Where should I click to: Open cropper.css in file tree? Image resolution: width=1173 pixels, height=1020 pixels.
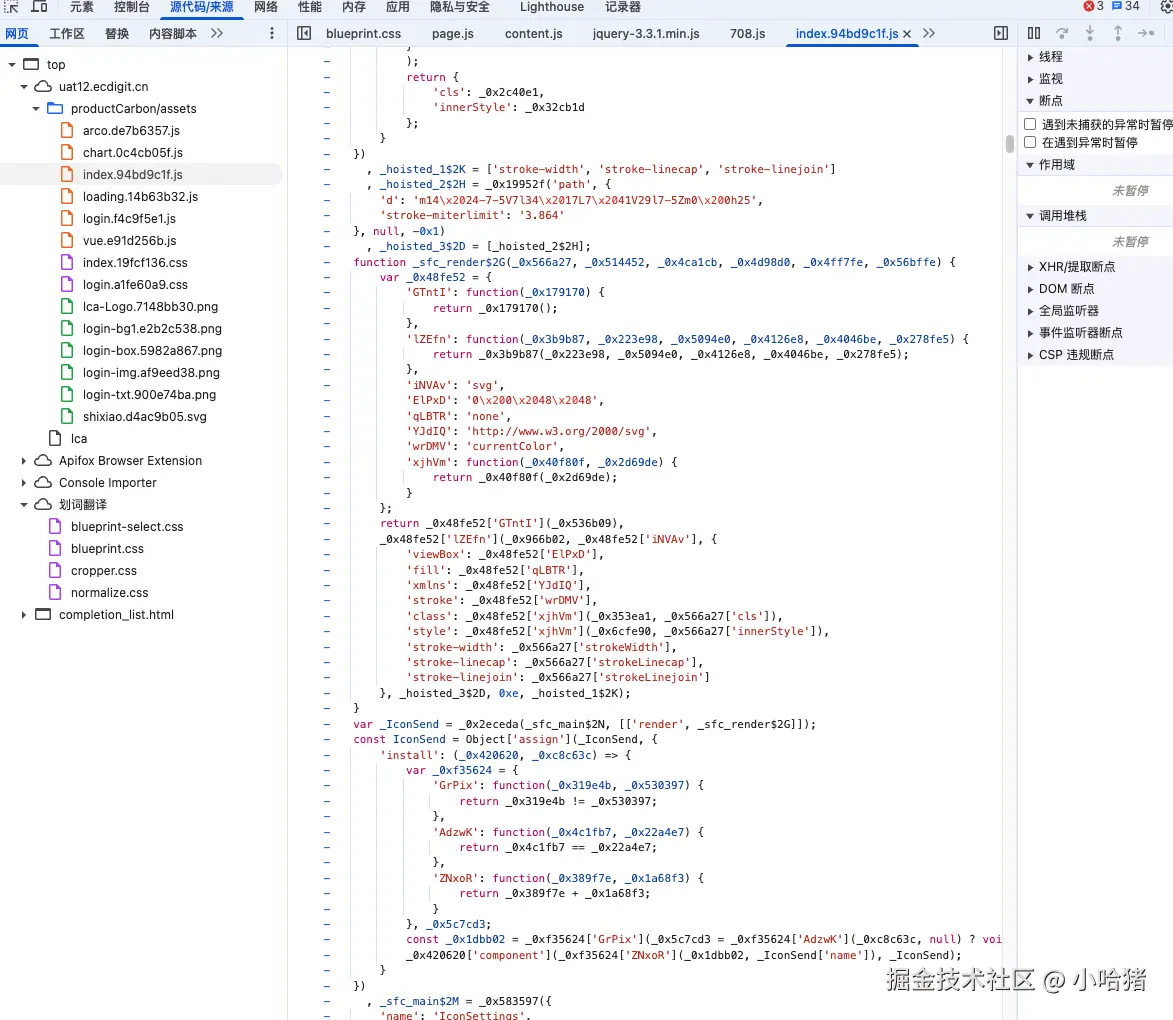coord(103,571)
